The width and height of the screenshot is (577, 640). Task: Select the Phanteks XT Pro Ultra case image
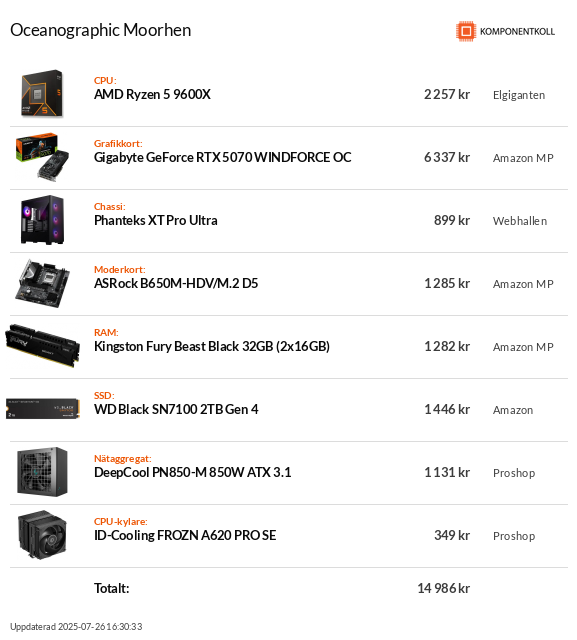42,220
